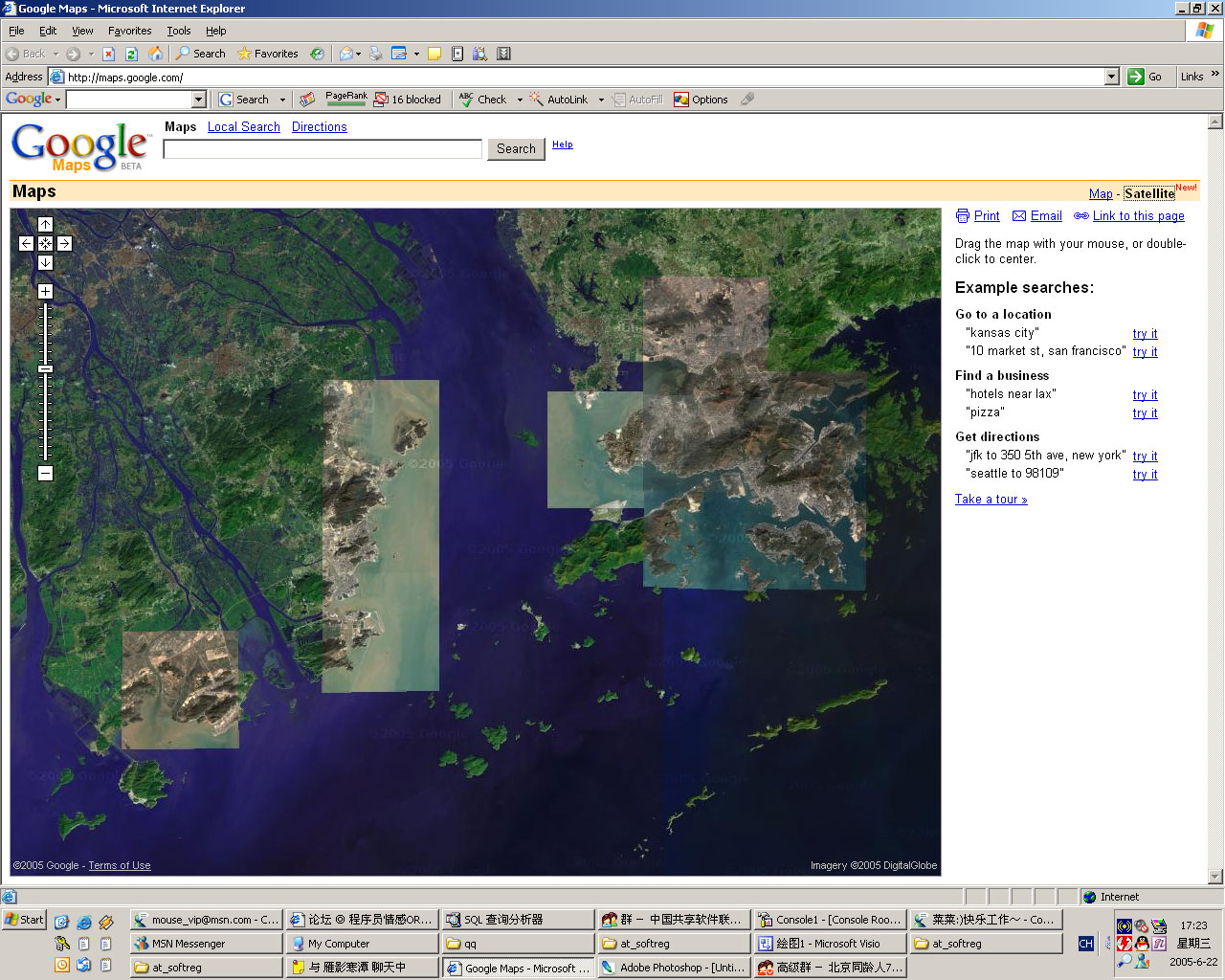Zoom in with the plus button
This screenshot has width=1225, height=980.
click(x=45, y=291)
